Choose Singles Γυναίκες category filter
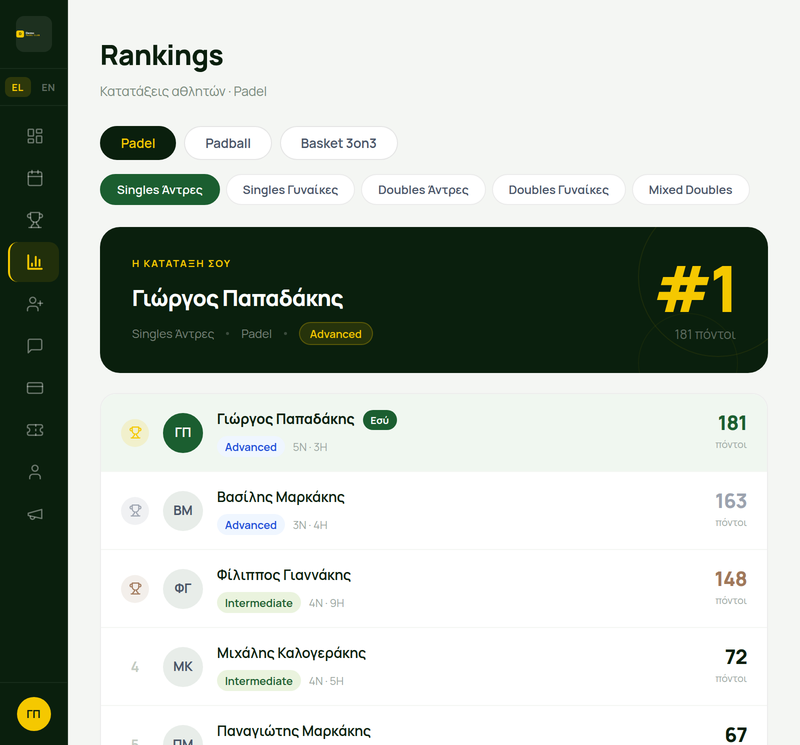This screenshot has height=745, width=800. pos(290,190)
